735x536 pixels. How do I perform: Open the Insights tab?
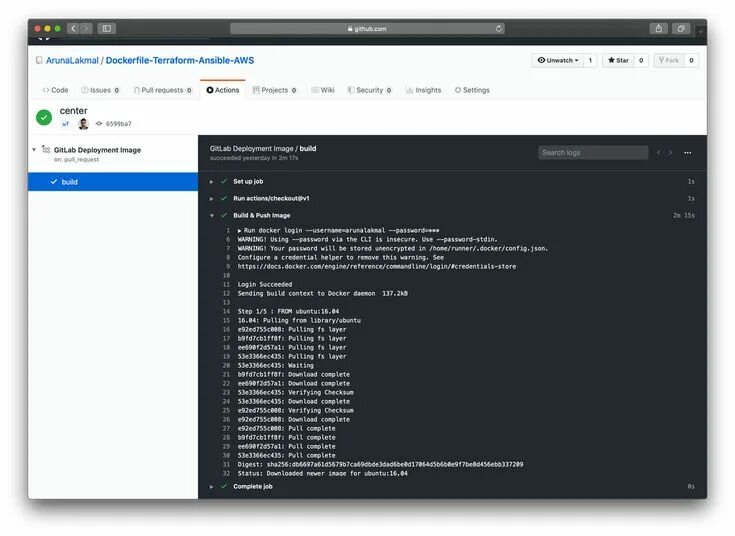pyautogui.click(x=423, y=90)
